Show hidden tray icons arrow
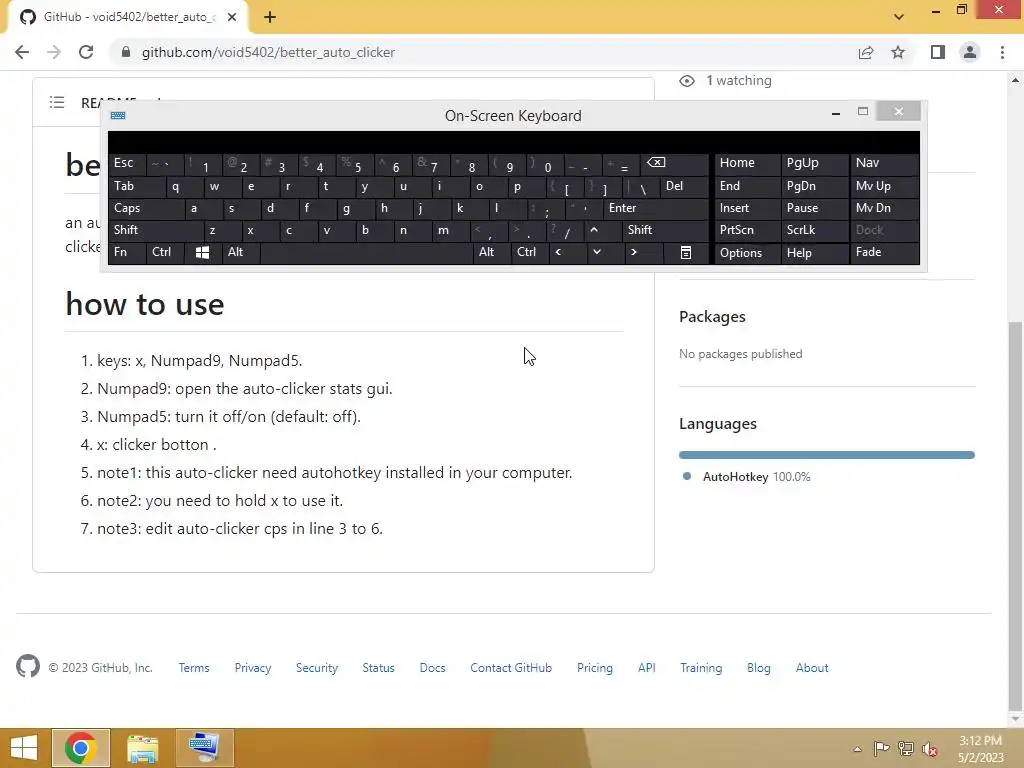This screenshot has width=1024, height=768. click(x=857, y=749)
